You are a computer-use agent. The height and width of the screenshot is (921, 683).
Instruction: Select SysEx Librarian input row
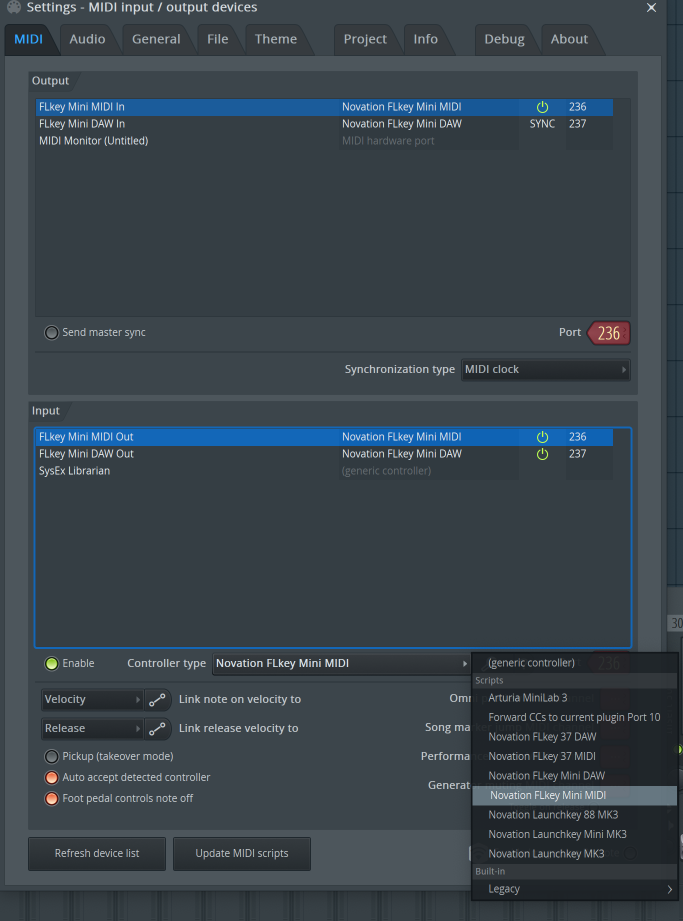pyautogui.click(x=324, y=471)
